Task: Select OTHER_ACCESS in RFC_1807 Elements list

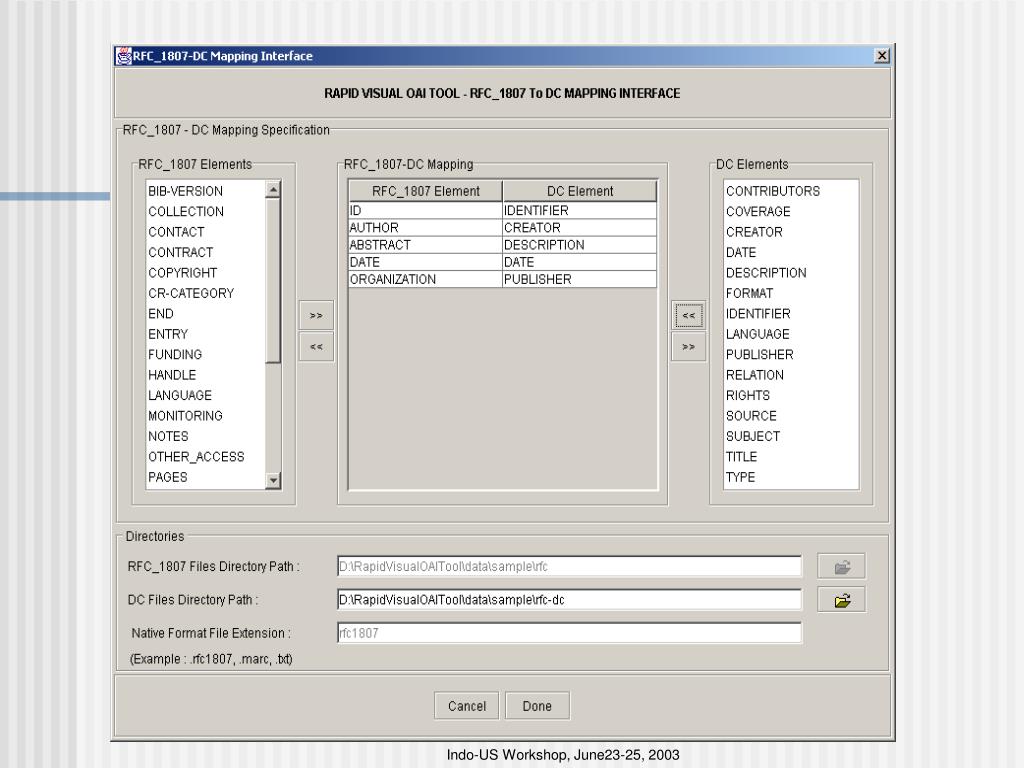Action: click(x=206, y=456)
